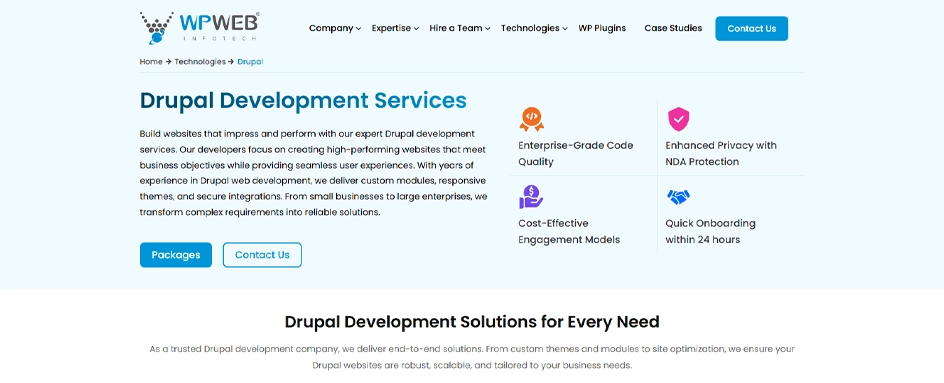Open Technologies breadcrumb link
Screen dimensions: 944x383
[200, 61]
